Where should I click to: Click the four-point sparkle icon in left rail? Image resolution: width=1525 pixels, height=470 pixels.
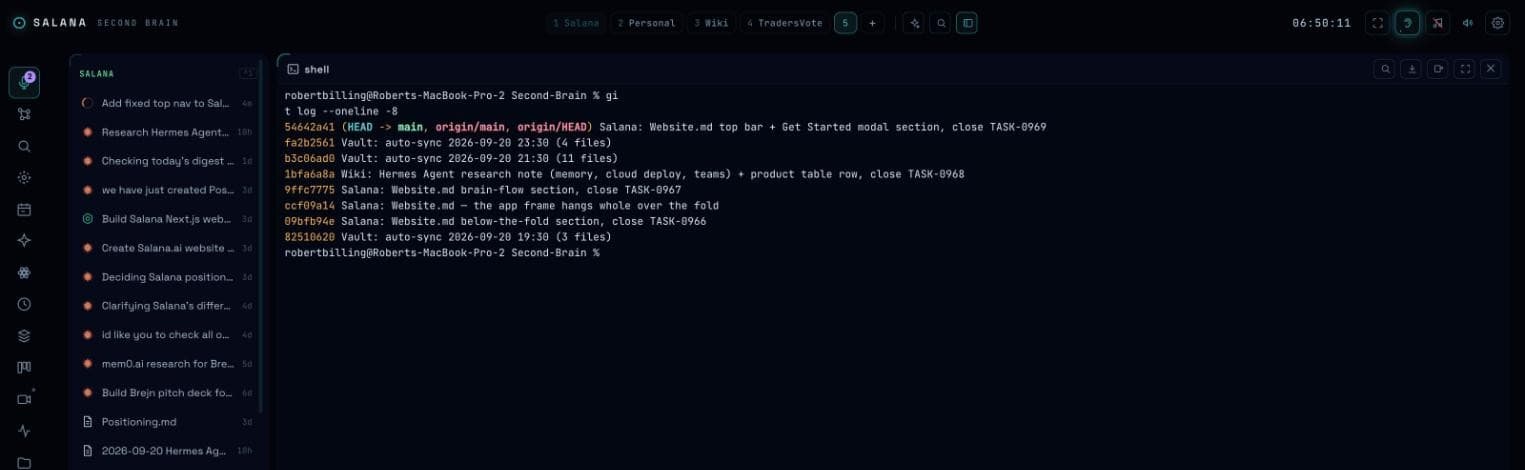point(24,241)
